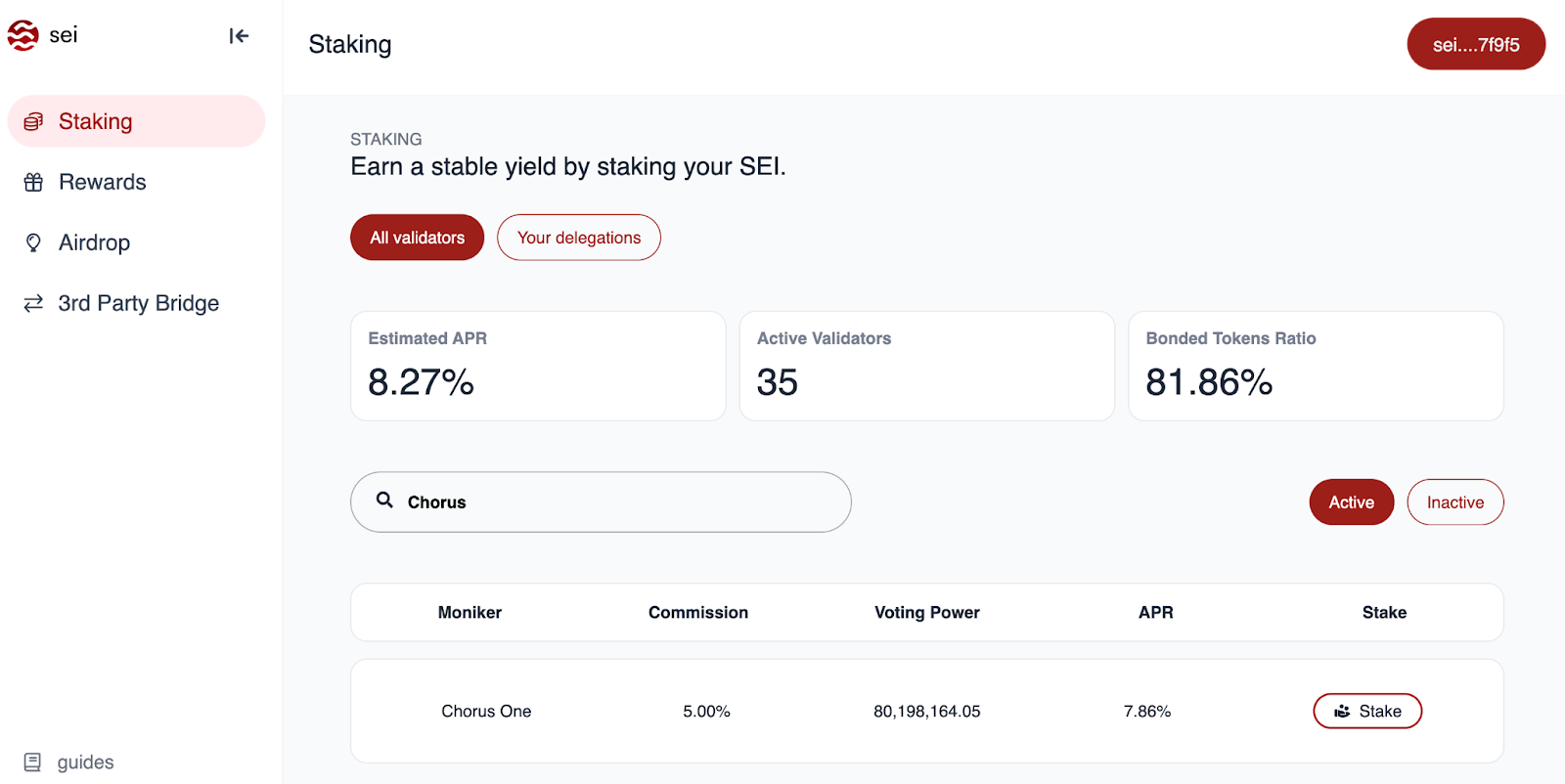Click the Airdrop lightbulb icon
Viewport: 1565px width, 784px height.
(33, 242)
